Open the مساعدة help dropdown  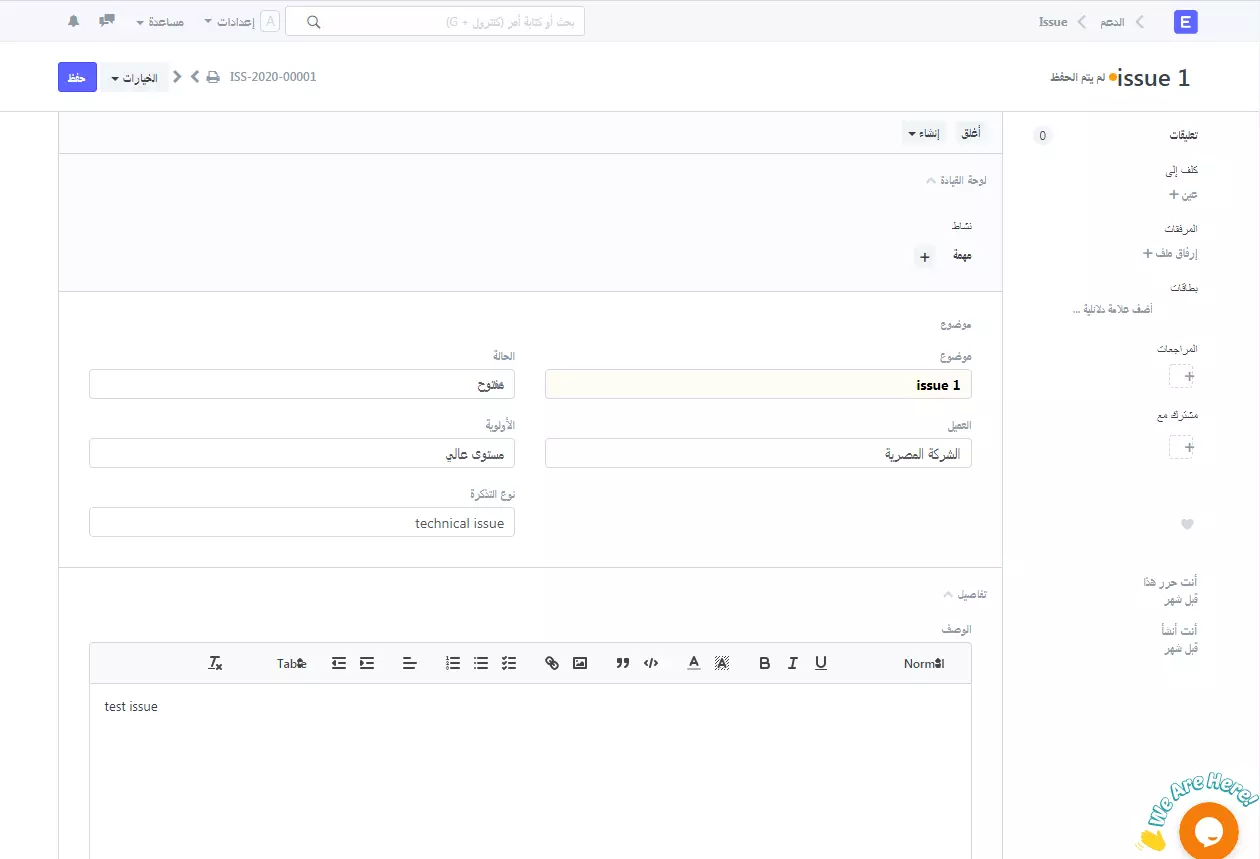tap(160, 21)
